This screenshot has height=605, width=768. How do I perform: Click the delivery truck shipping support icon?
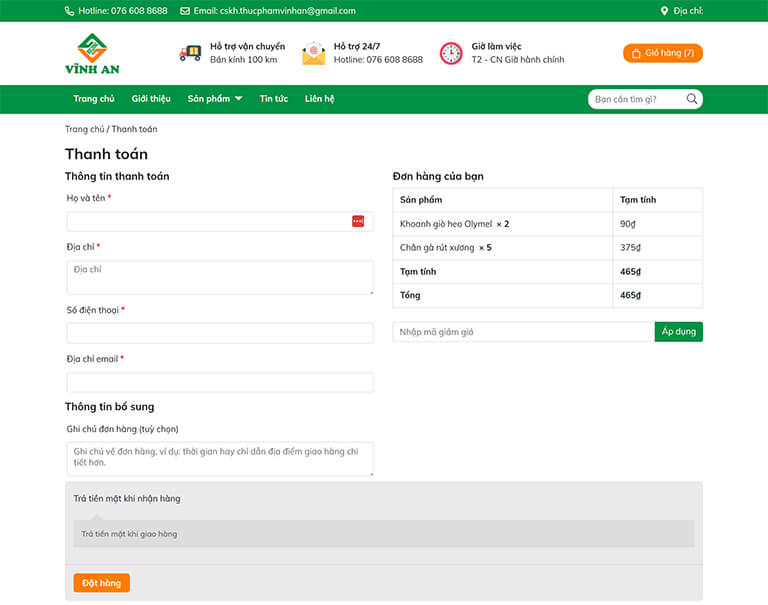point(191,53)
